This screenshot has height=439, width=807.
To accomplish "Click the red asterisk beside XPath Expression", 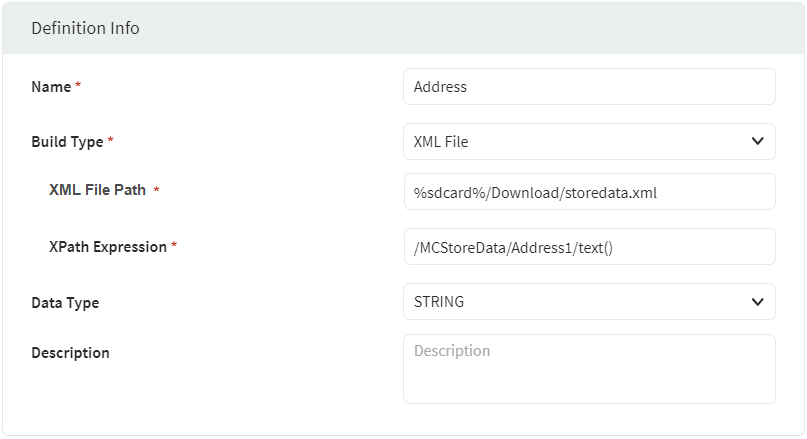I will (x=174, y=246).
